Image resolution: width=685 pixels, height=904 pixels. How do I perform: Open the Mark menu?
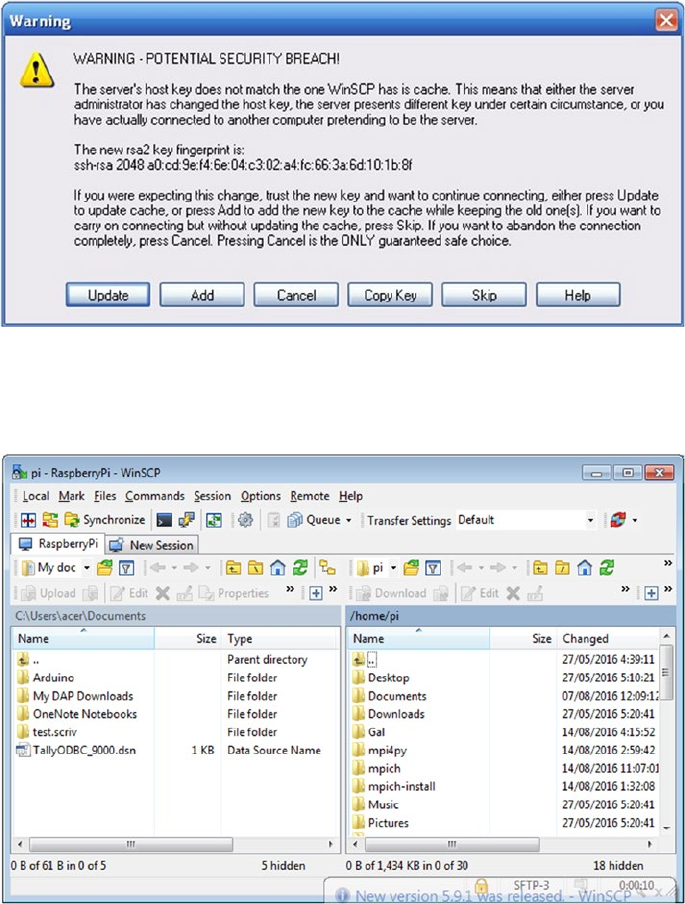pyautogui.click(x=71, y=496)
